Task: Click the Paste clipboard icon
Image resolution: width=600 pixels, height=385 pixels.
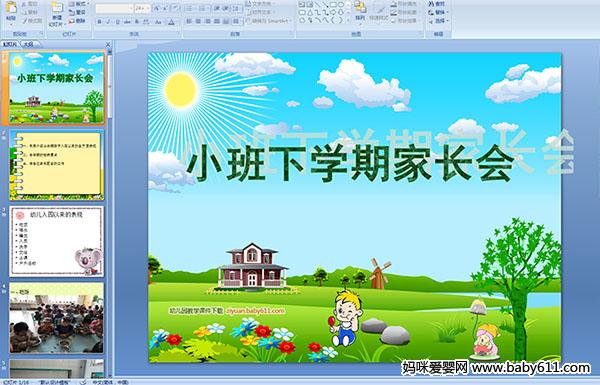Action: click(11, 10)
